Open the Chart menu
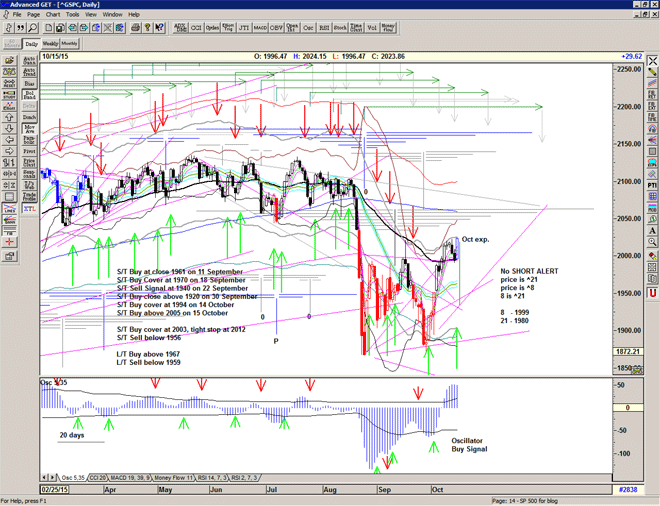 pos(52,15)
